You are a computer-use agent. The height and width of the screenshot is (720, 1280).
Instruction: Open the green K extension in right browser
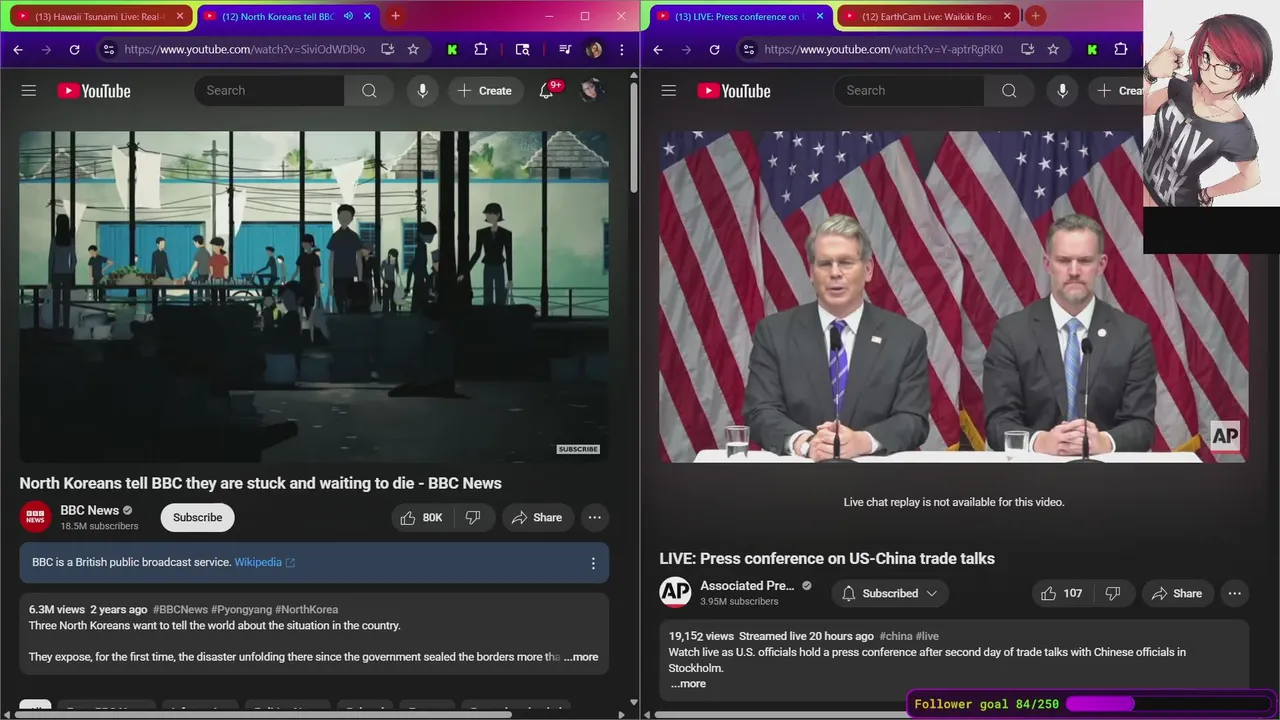(1092, 49)
